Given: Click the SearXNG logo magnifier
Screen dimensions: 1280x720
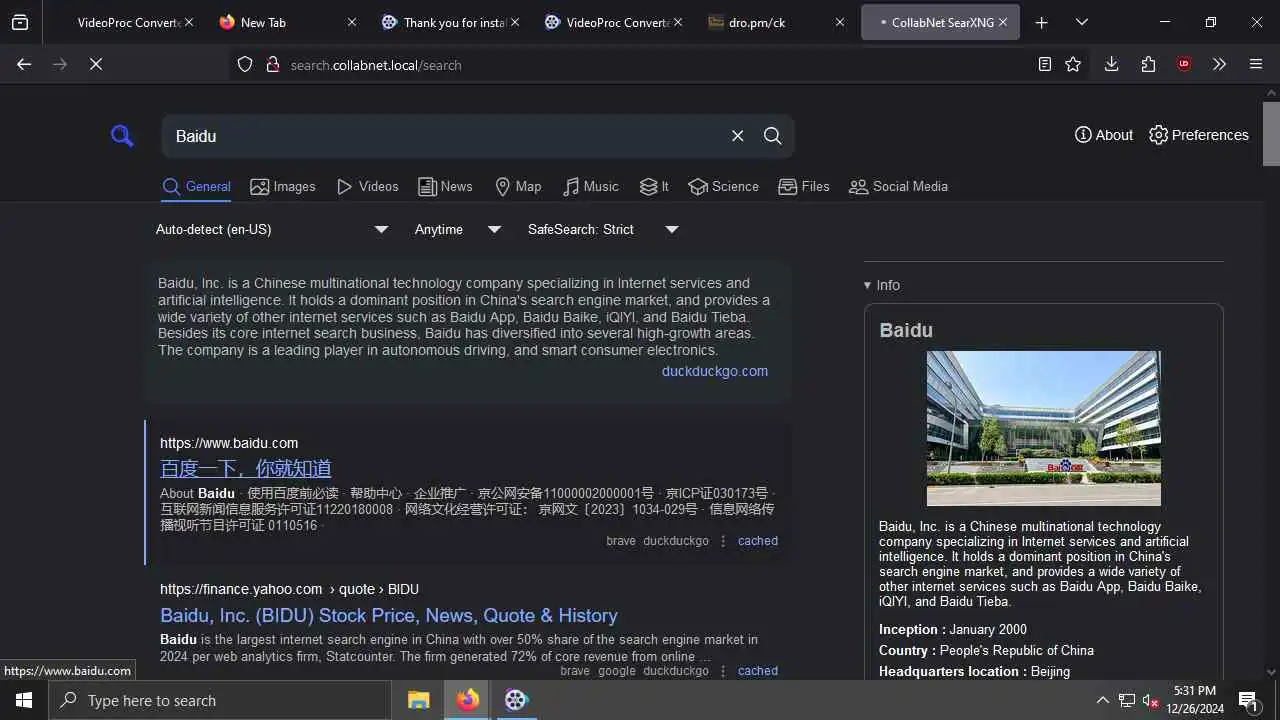Looking at the screenshot, I should coord(122,136).
